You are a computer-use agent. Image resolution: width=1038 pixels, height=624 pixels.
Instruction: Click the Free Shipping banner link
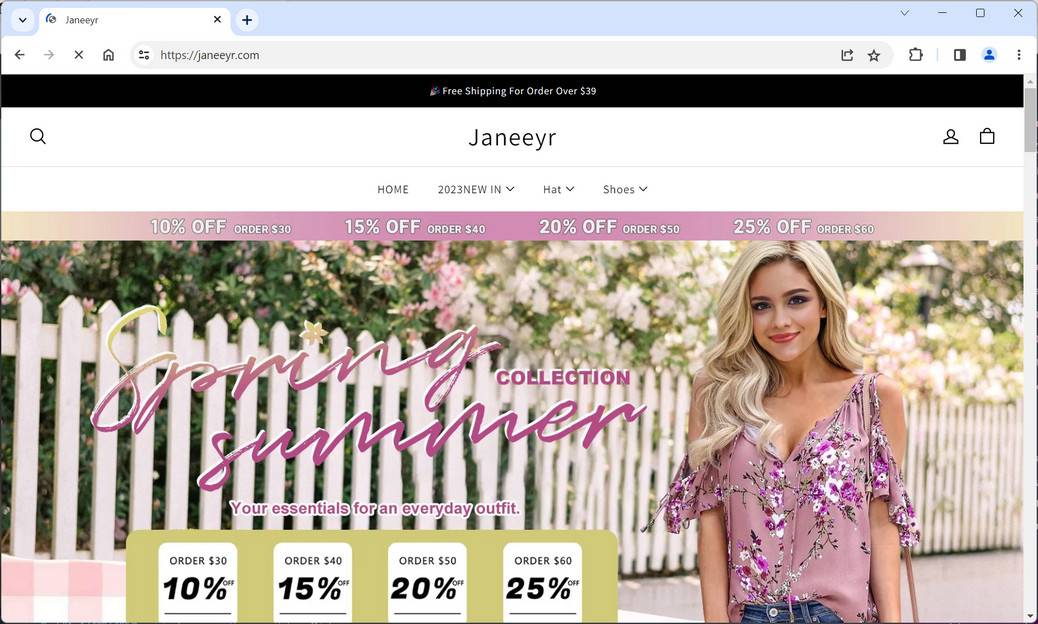click(513, 91)
